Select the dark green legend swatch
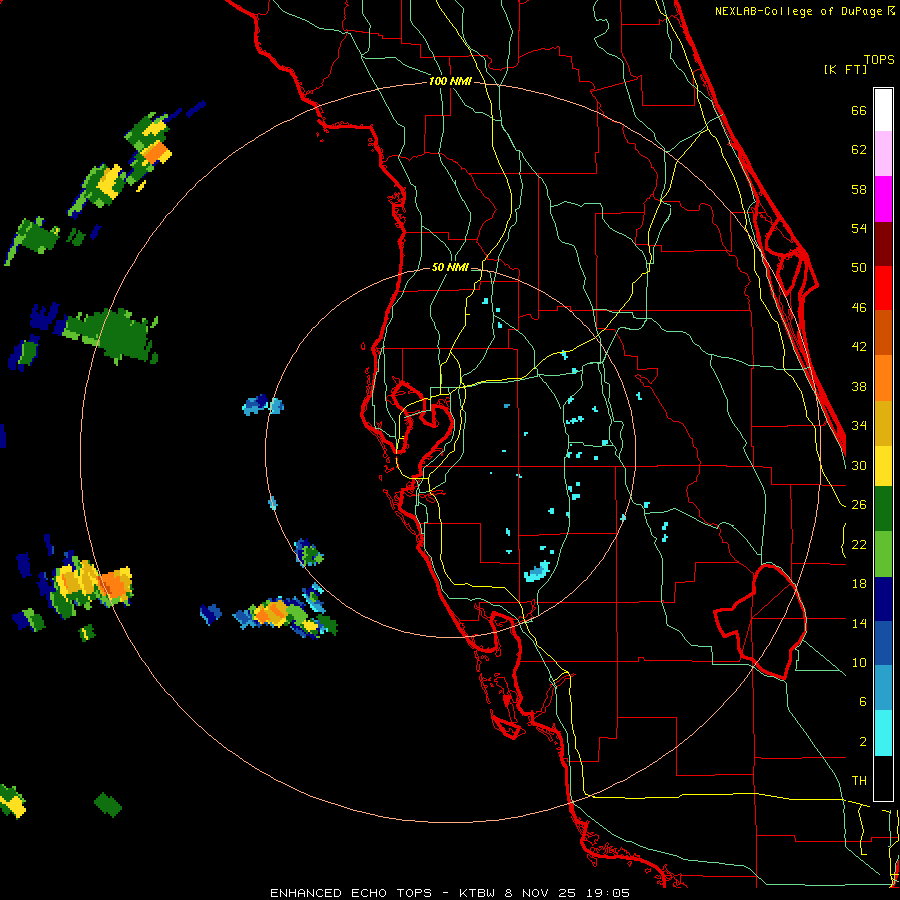 point(883,509)
